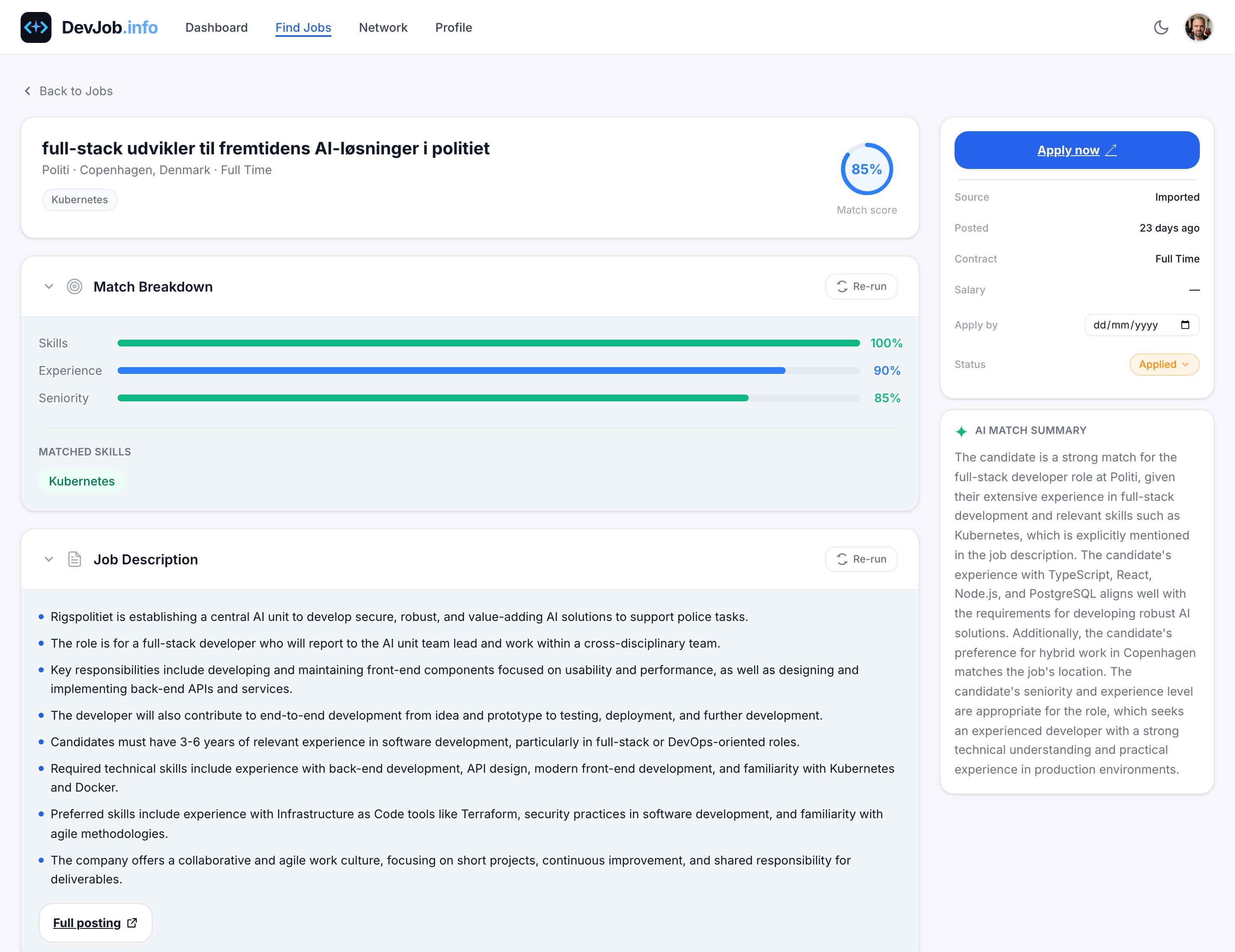Open the Network nav item
The image size is (1235, 952).
pyautogui.click(x=383, y=27)
